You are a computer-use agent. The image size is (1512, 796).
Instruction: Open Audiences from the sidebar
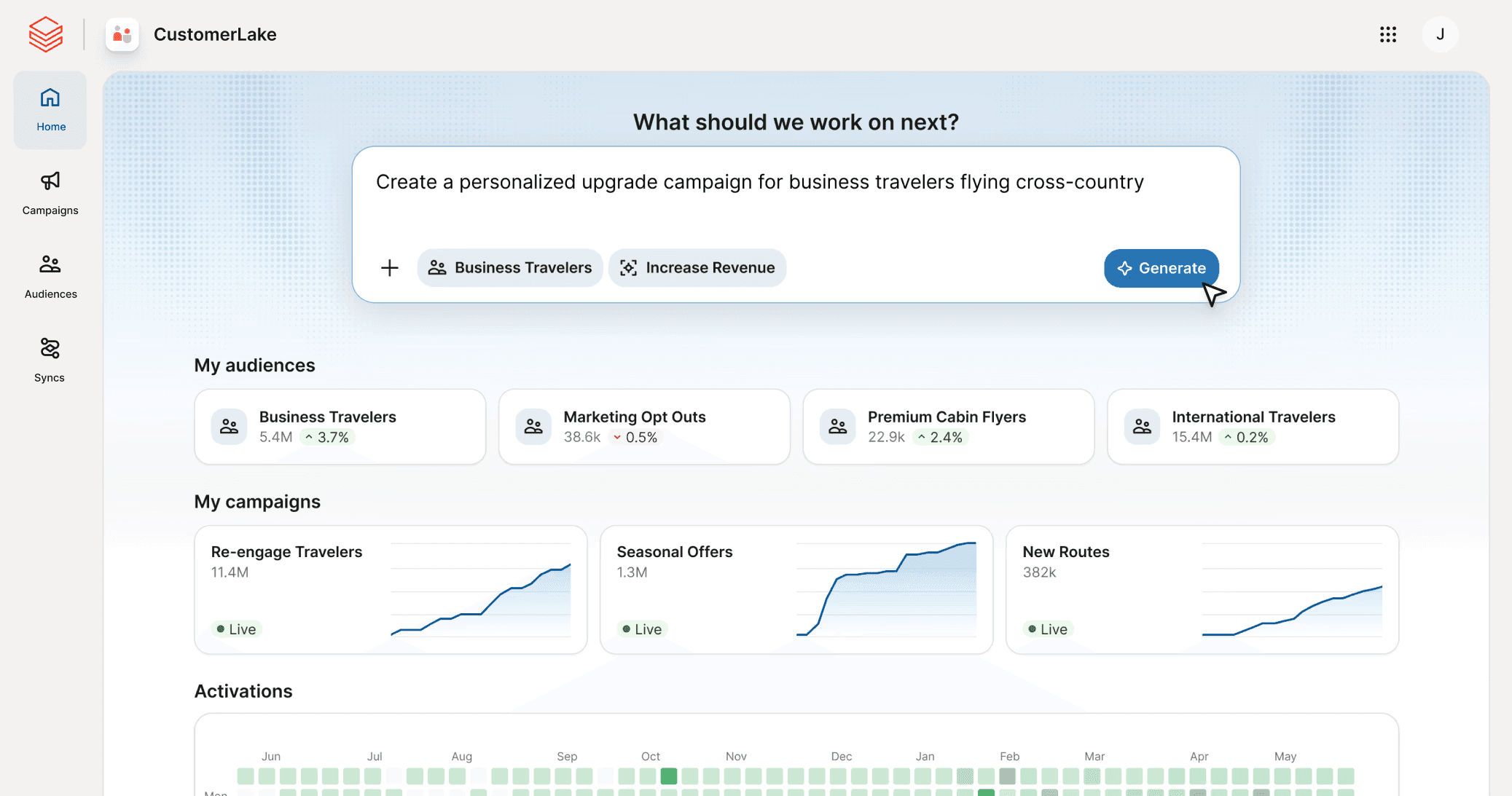[50, 277]
